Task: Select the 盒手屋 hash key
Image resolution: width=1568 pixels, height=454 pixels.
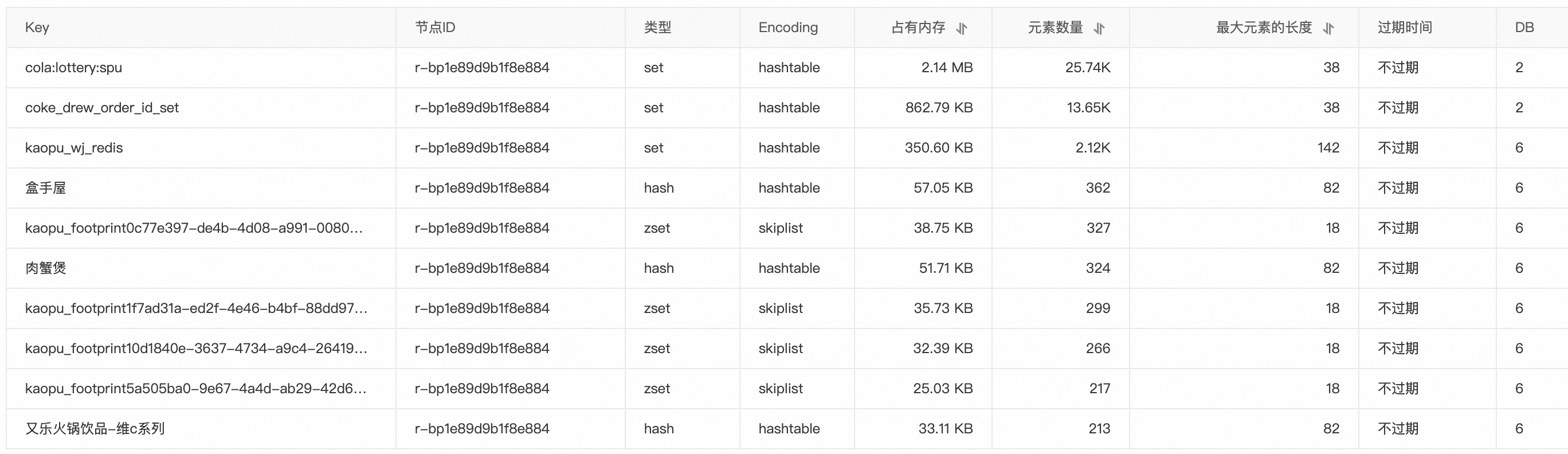Action: pyautogui.click(x=46, y=188)
